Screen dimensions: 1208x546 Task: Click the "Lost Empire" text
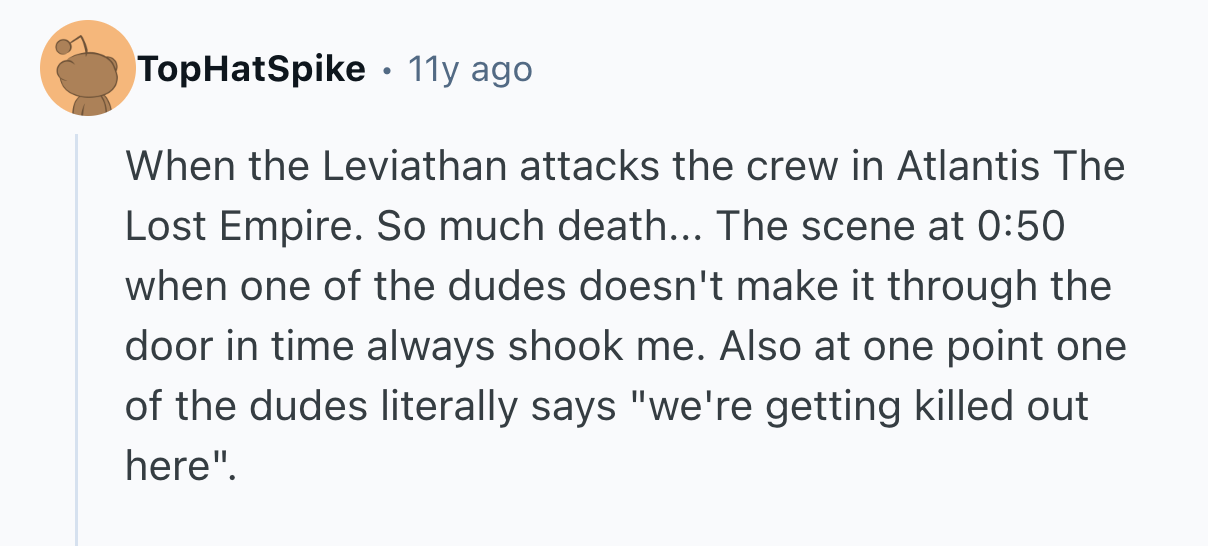click(242, 227)
